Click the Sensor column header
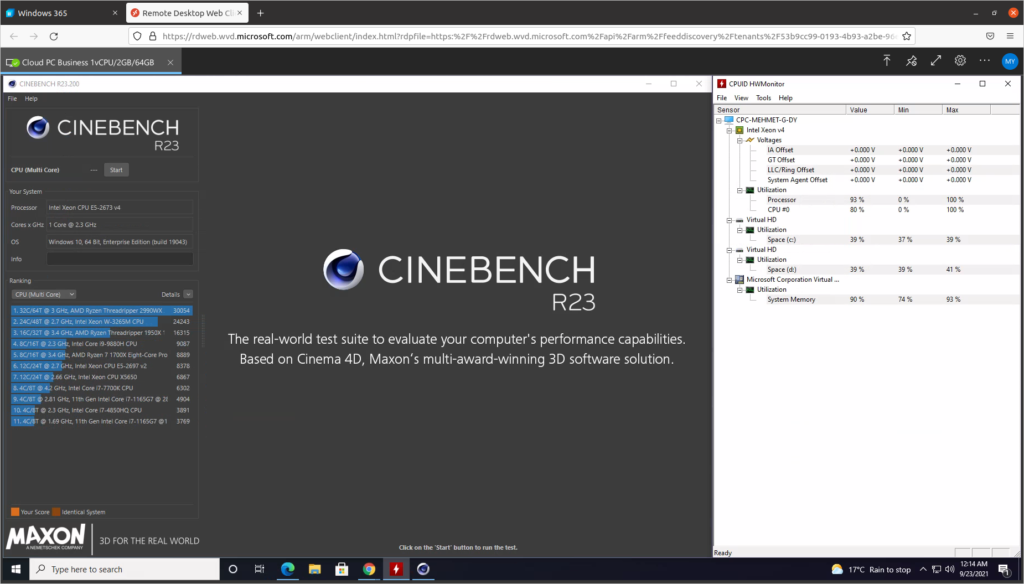1024x584 pixels. click(x=780, y=110)
